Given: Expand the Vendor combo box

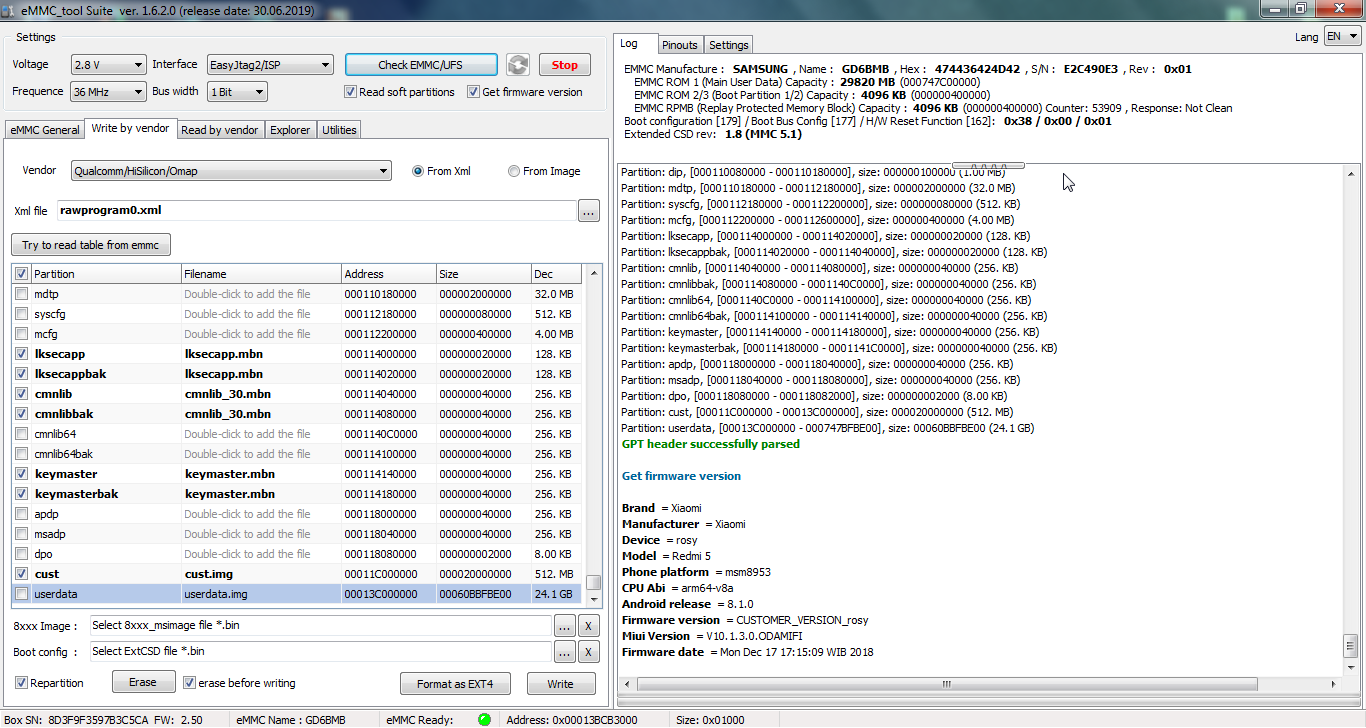Looking at the screenshot, I should click(231, 171).
